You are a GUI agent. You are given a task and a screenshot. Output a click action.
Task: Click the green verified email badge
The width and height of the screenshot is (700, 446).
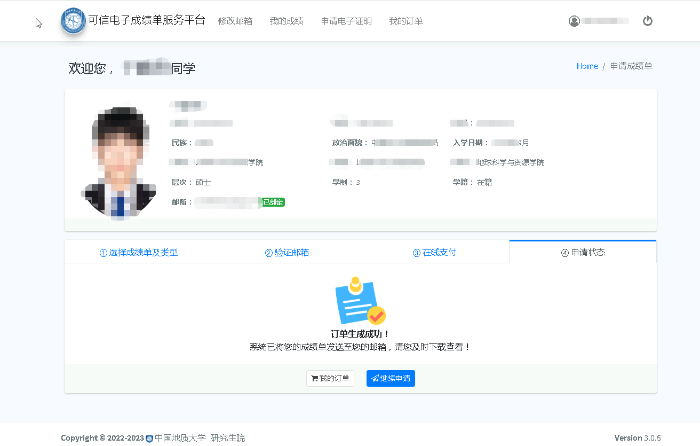pyautogui.click(x=273, y=202)
